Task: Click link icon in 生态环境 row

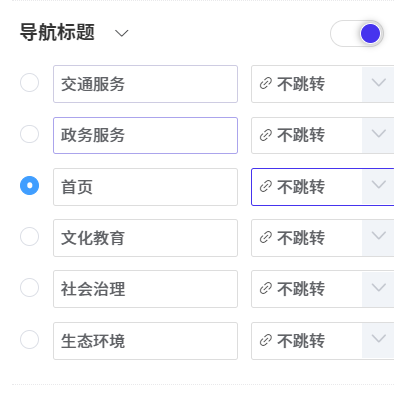Action: pyautogui.click(x=266, y=341)
